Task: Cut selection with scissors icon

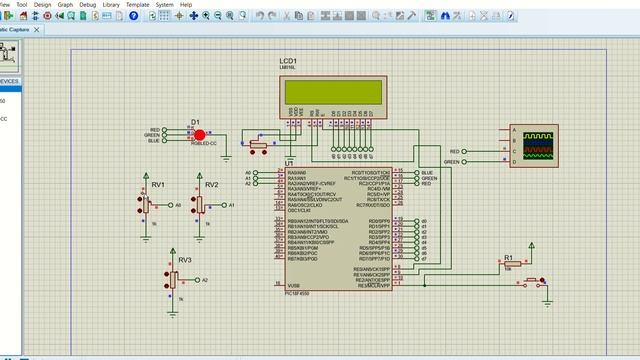Action: pyautogui.click(x=287, y=16)
